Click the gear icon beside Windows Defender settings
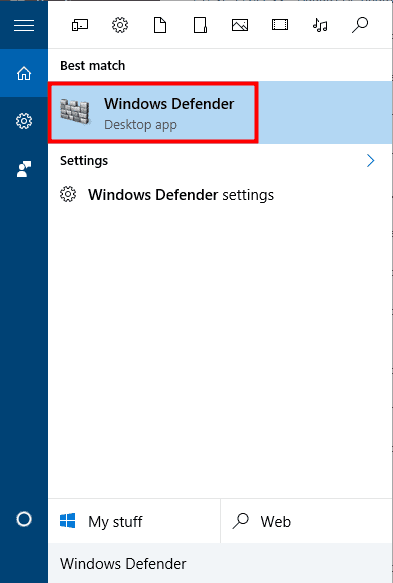The image size is (393, 583). pos(68,194)
